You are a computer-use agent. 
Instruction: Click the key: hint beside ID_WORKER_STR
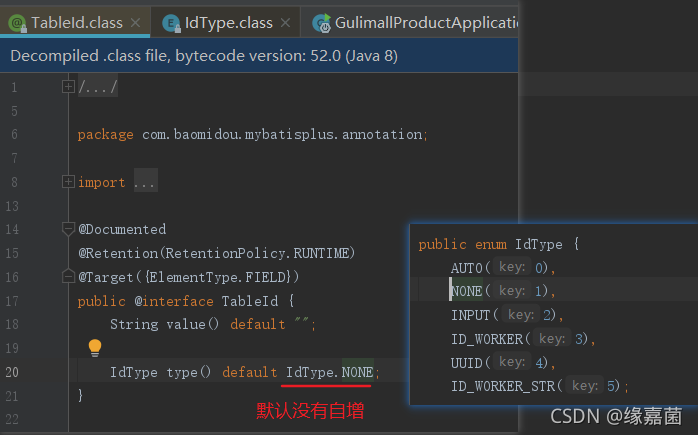tap(584, 385)
